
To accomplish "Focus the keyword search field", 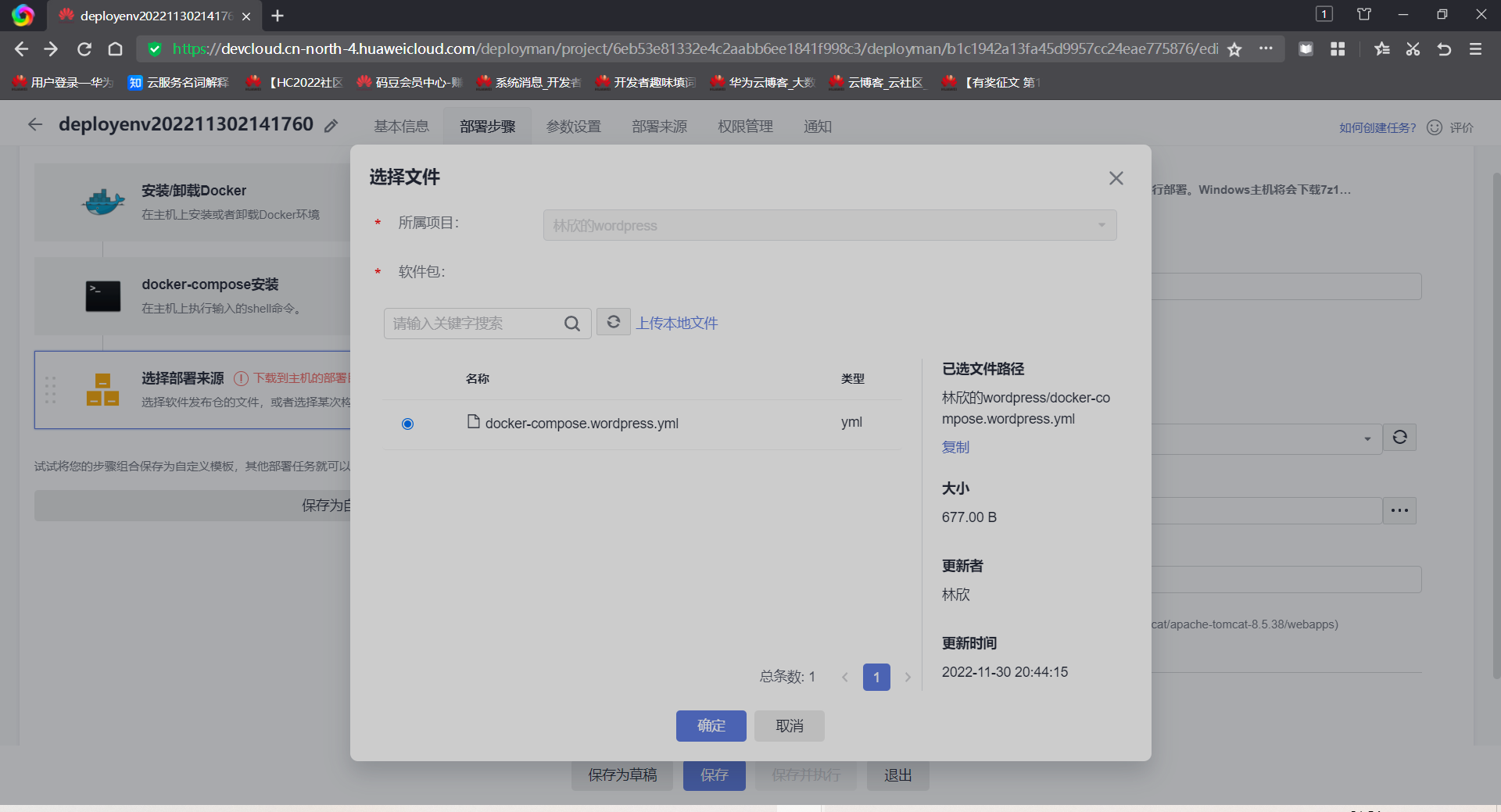I will [x=475, y=324].
